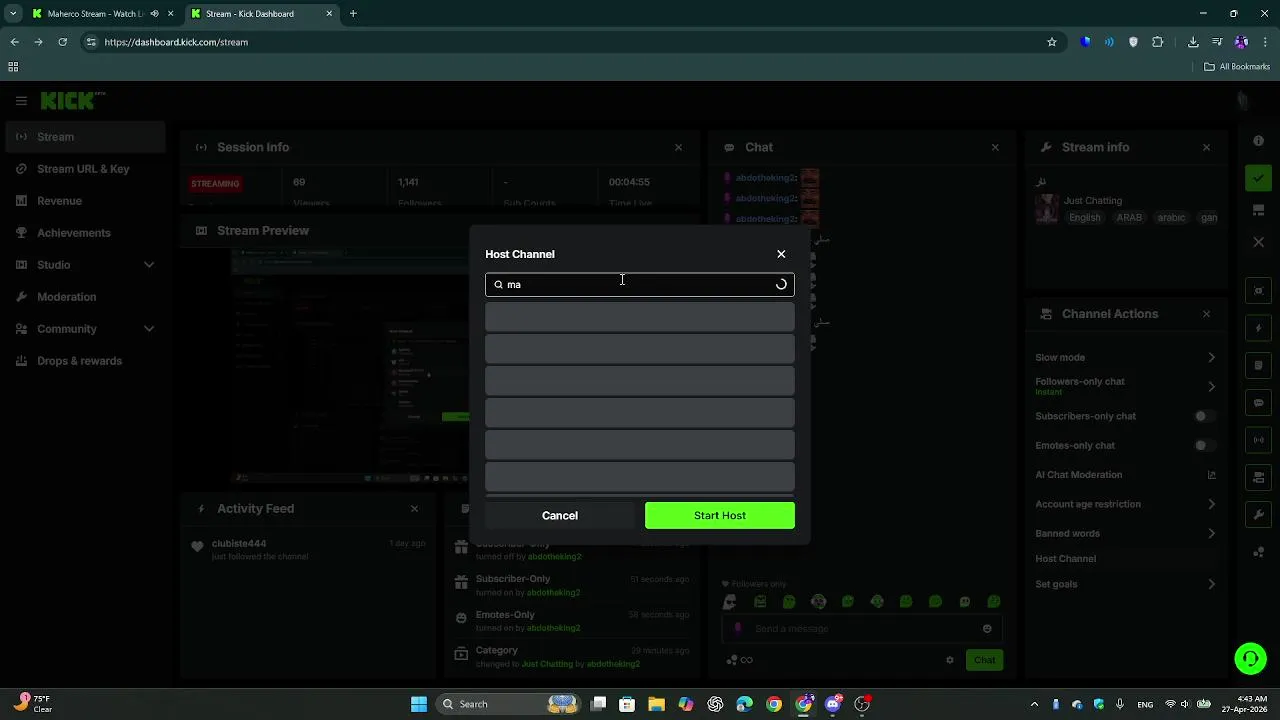Open All Bookmarks folder
The width and height of the screenshot is (1280, 720).
pyautogui.click(x=1237, y=67)
